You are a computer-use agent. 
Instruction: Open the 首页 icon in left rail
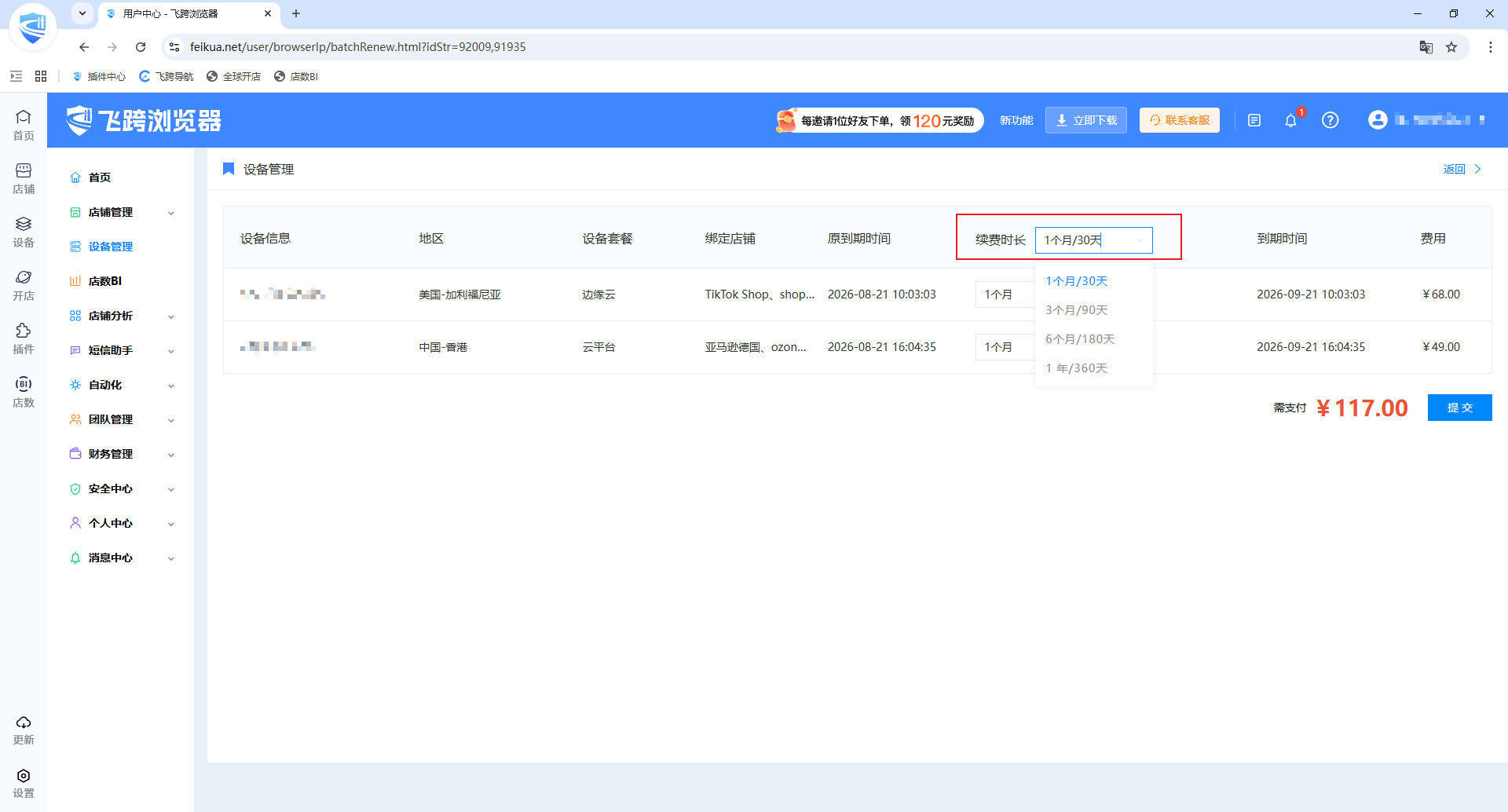24,125
